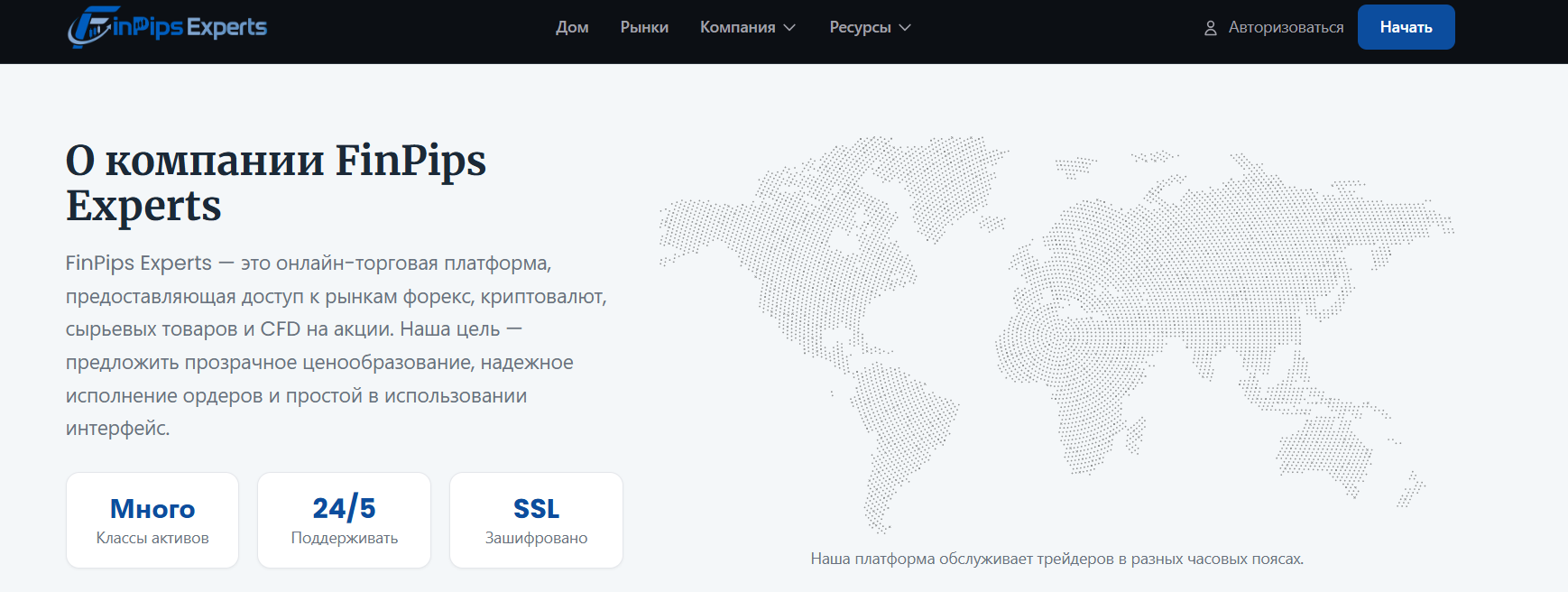Click the chart graphic inside the logo
Image resolution: width=1568 pixels, height=592 pixels.
tap(89, 28)
